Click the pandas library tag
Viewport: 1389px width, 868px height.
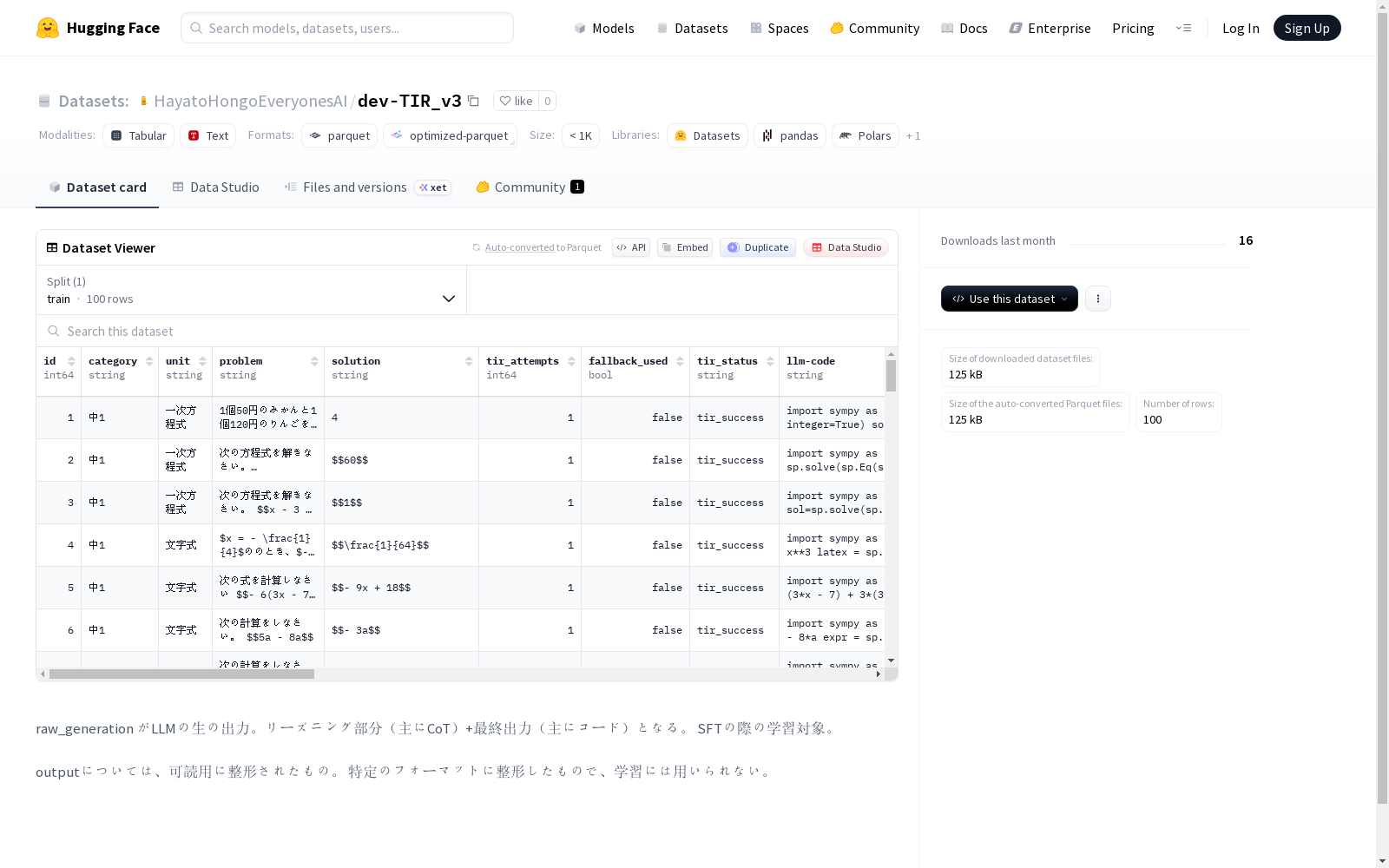click(x=790, y=135)
